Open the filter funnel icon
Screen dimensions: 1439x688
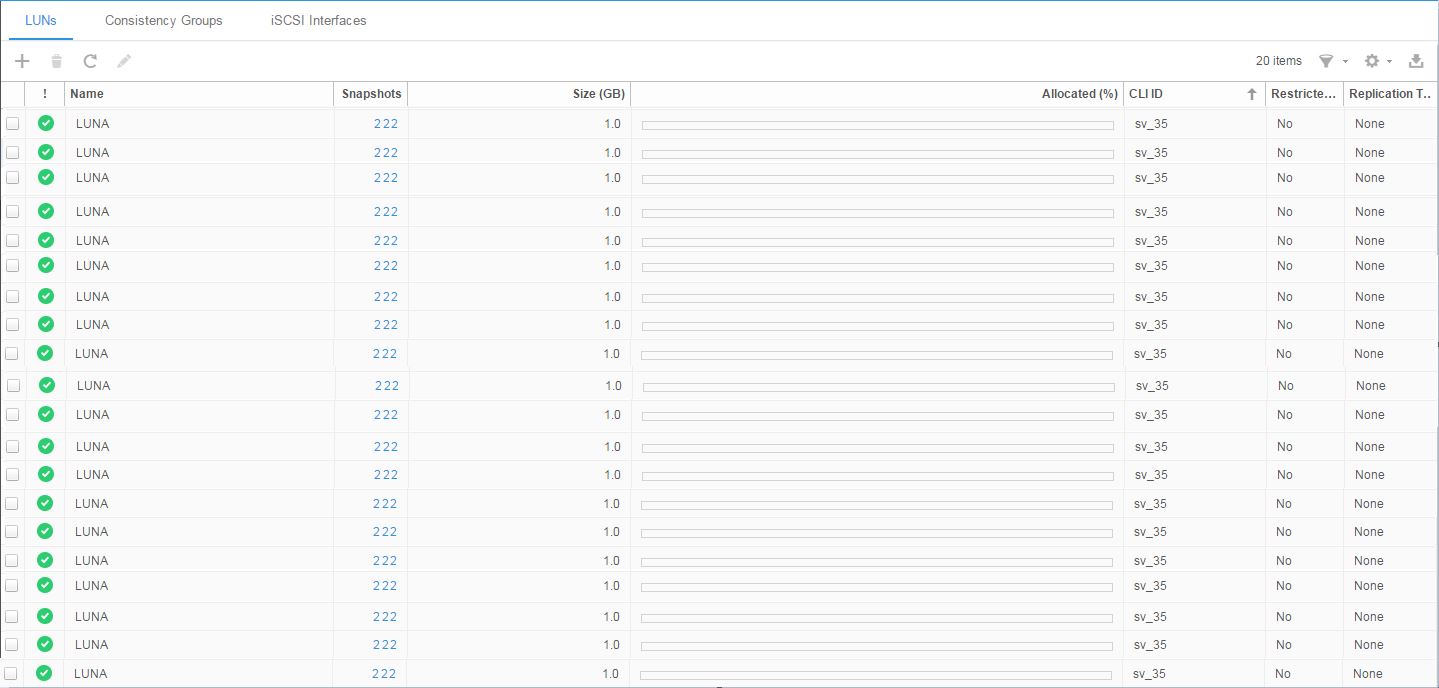point(1328,60)
